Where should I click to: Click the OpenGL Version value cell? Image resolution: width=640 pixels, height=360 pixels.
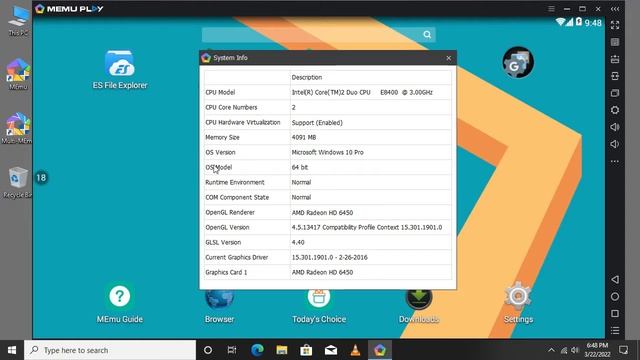pyautogui.click(x=371, y=227)
